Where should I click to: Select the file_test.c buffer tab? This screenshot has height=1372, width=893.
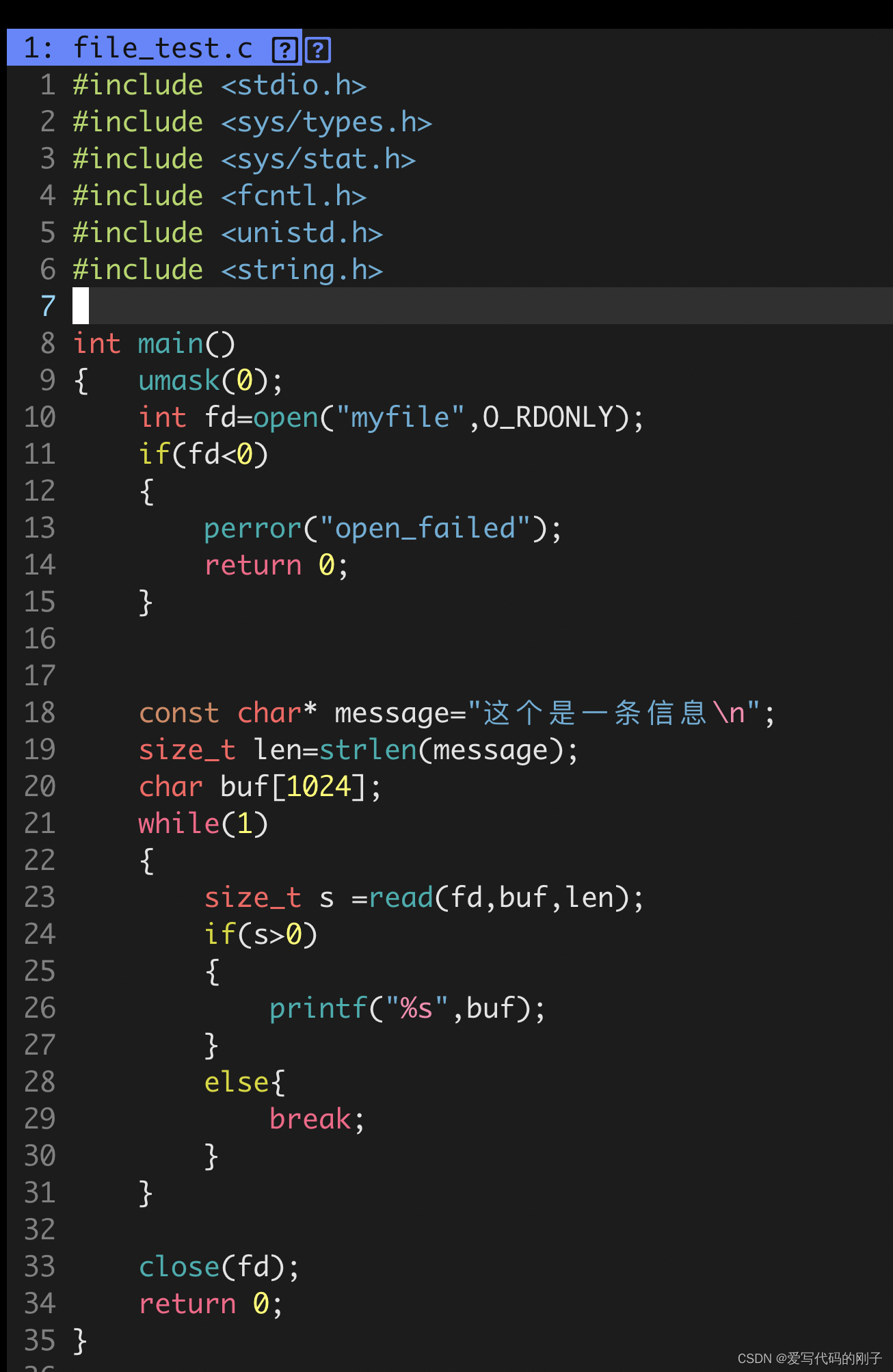point(154,48)
